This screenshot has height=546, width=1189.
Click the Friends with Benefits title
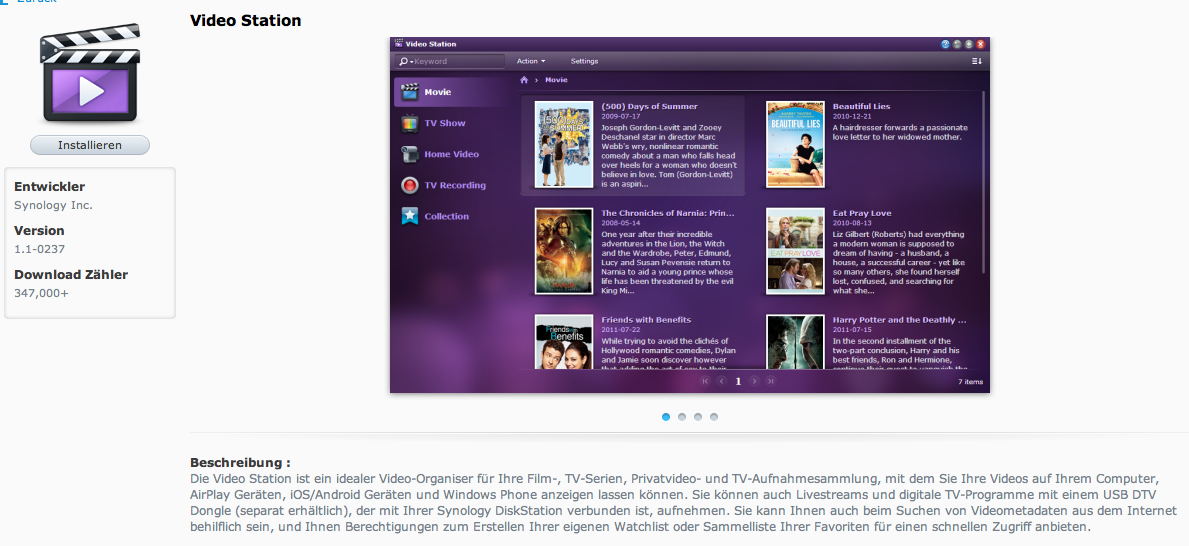click(x=646, y=320)
